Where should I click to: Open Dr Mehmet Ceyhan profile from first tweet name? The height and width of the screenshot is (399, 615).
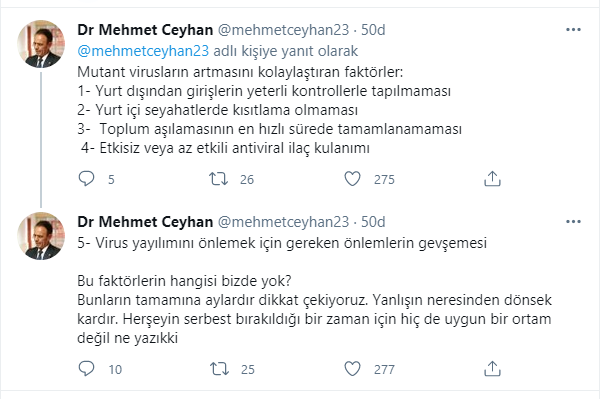(145, 30)
